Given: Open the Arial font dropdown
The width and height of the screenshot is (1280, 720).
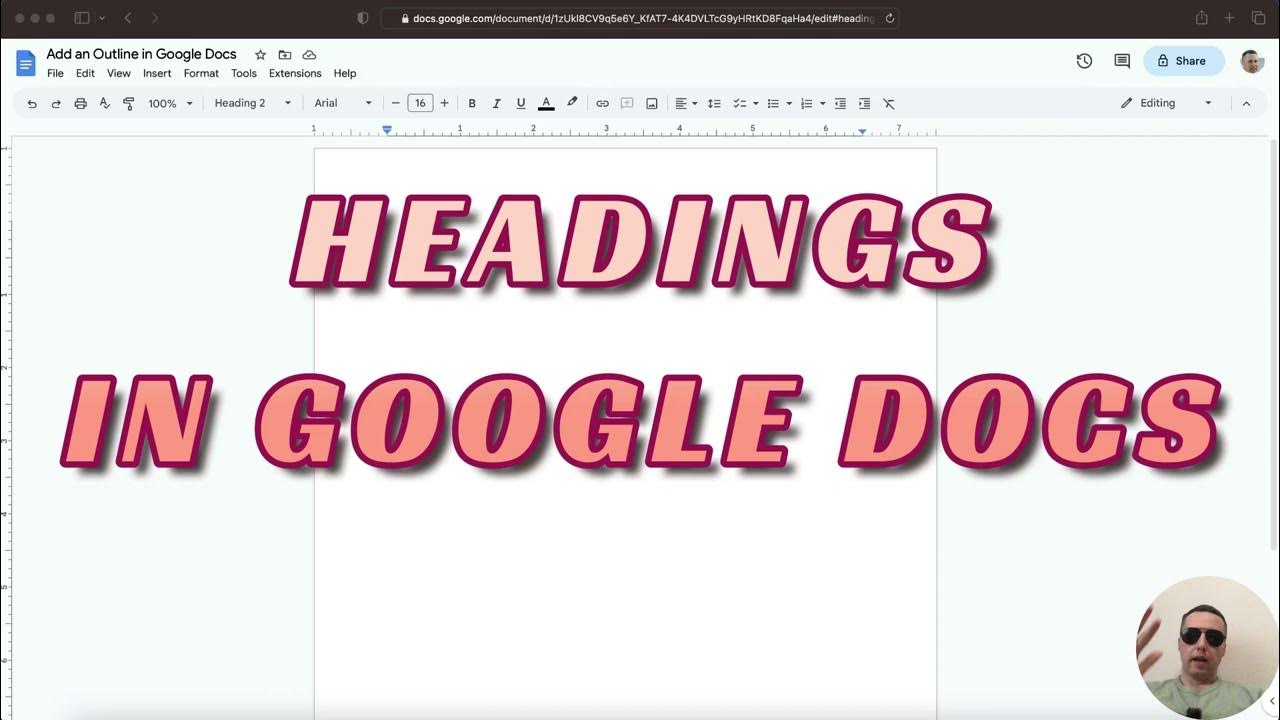Looking at the screenshot, I should click(343, 103).
